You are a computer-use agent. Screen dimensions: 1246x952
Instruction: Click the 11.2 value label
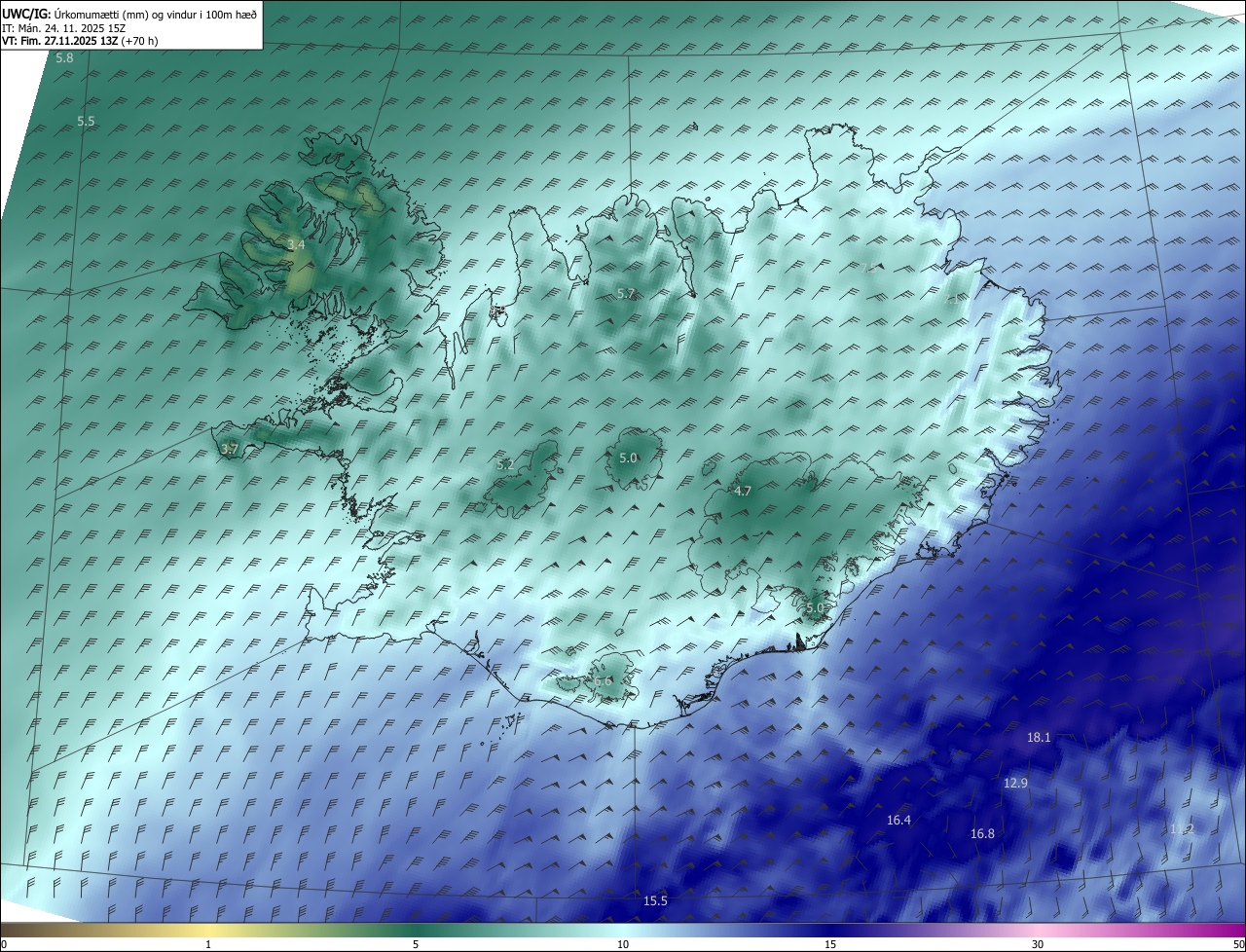[x=1181, y=829]
